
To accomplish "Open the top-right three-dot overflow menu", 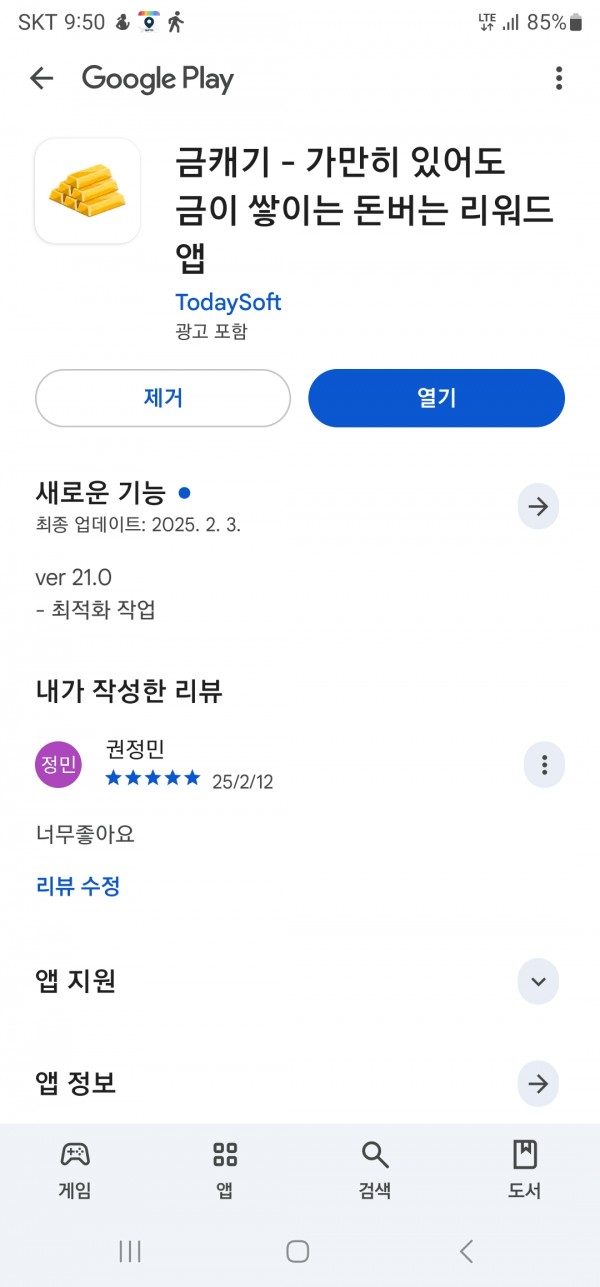I will tap(558, 78).
